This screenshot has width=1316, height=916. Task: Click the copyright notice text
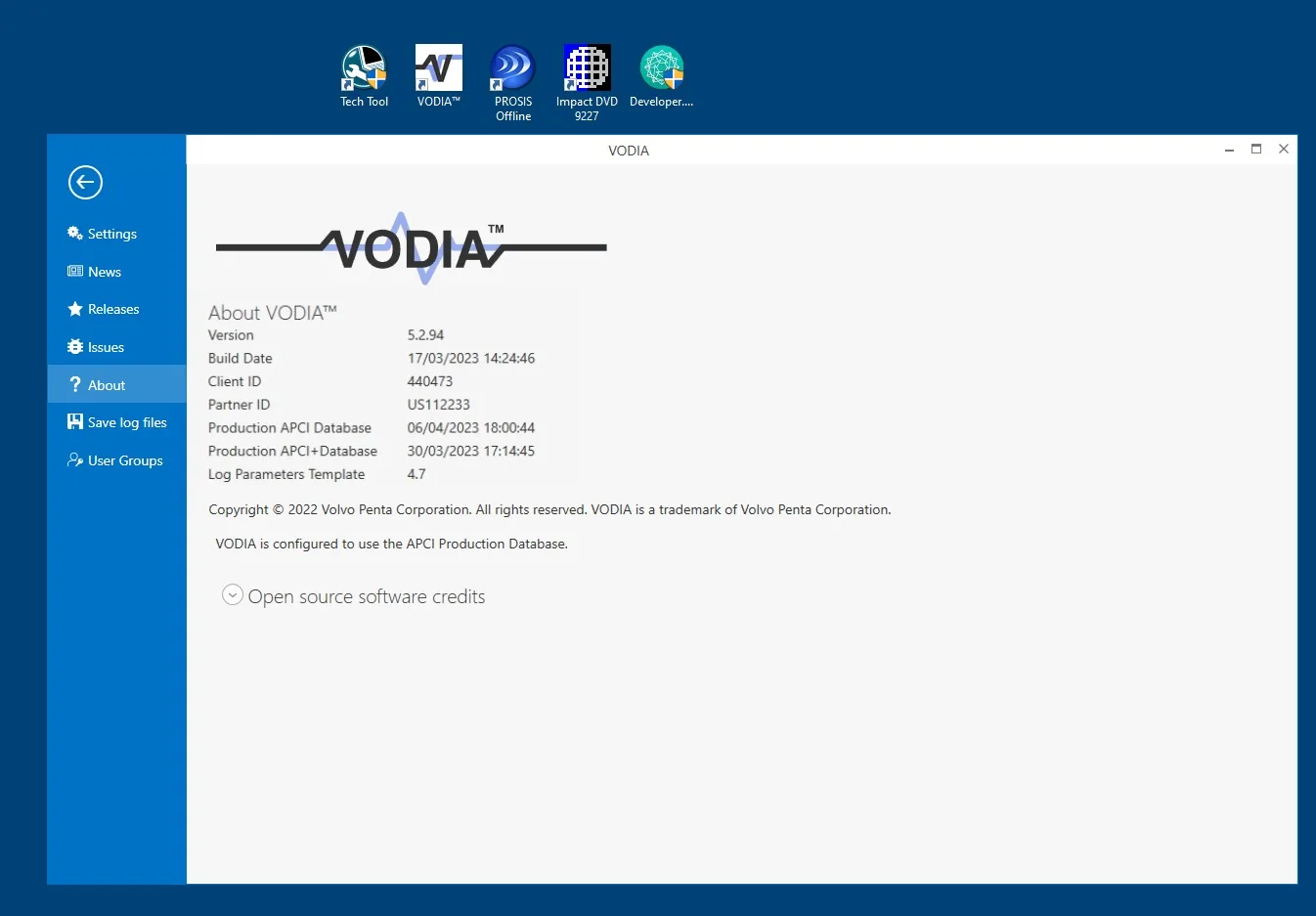548,509
